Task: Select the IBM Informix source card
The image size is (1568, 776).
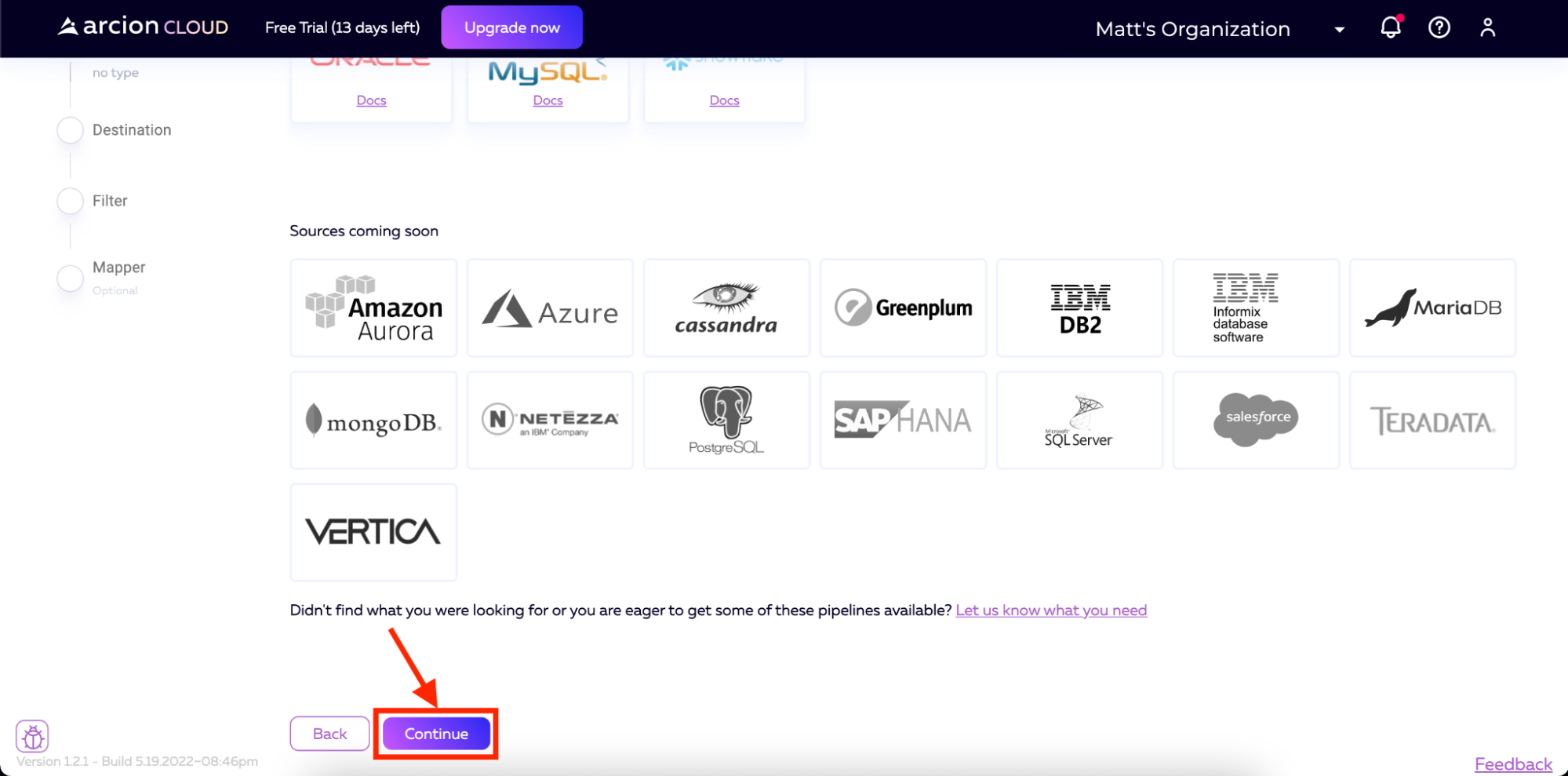Action: tap(1256, 308)
